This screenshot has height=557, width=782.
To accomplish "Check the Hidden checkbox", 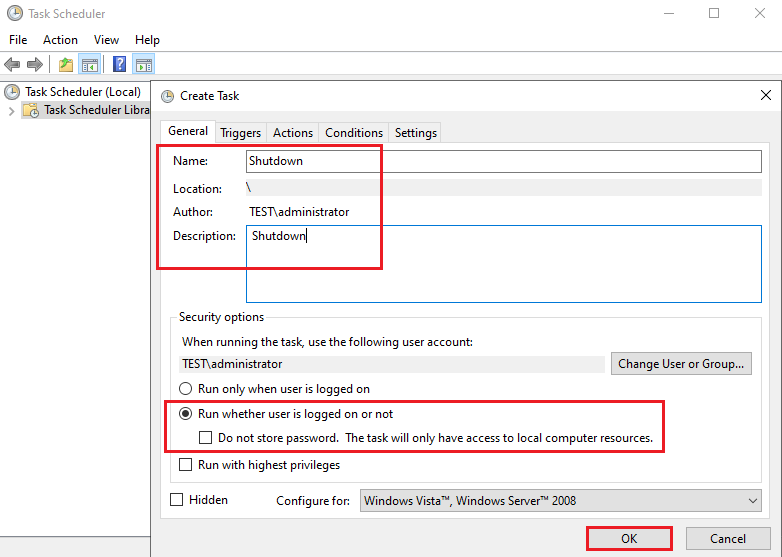I will (x=177, y=500).
